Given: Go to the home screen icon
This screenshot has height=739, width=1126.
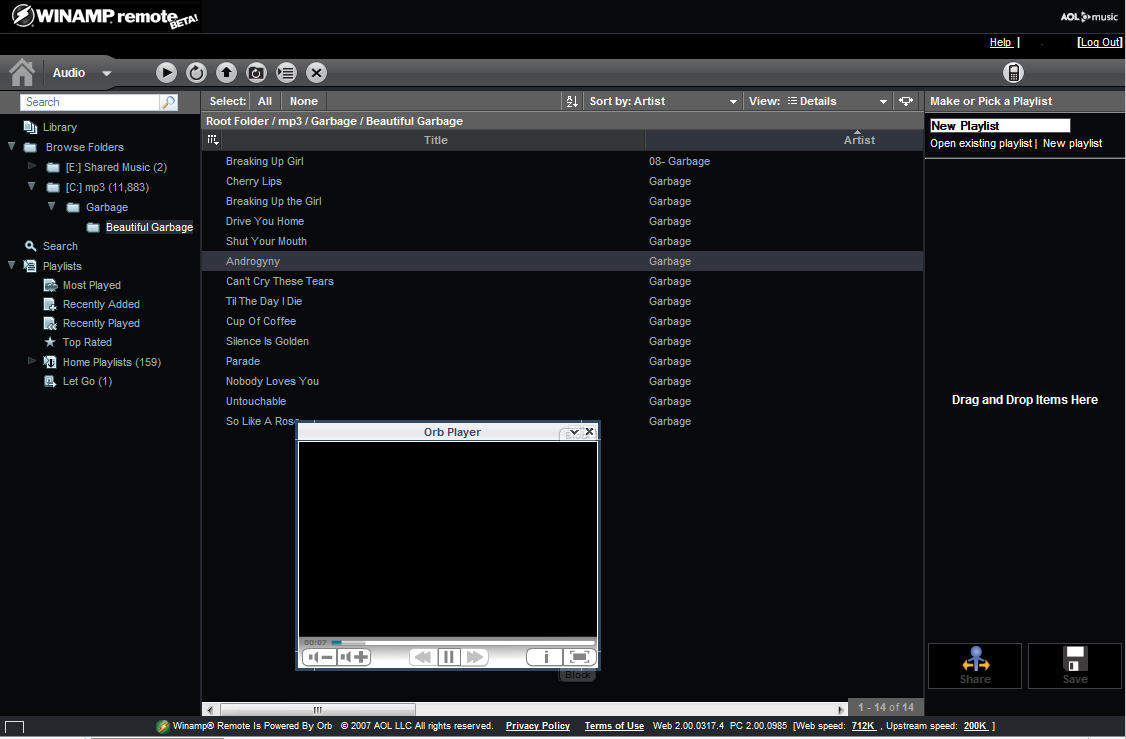Looking at the screenshot, I should (20, 72).
